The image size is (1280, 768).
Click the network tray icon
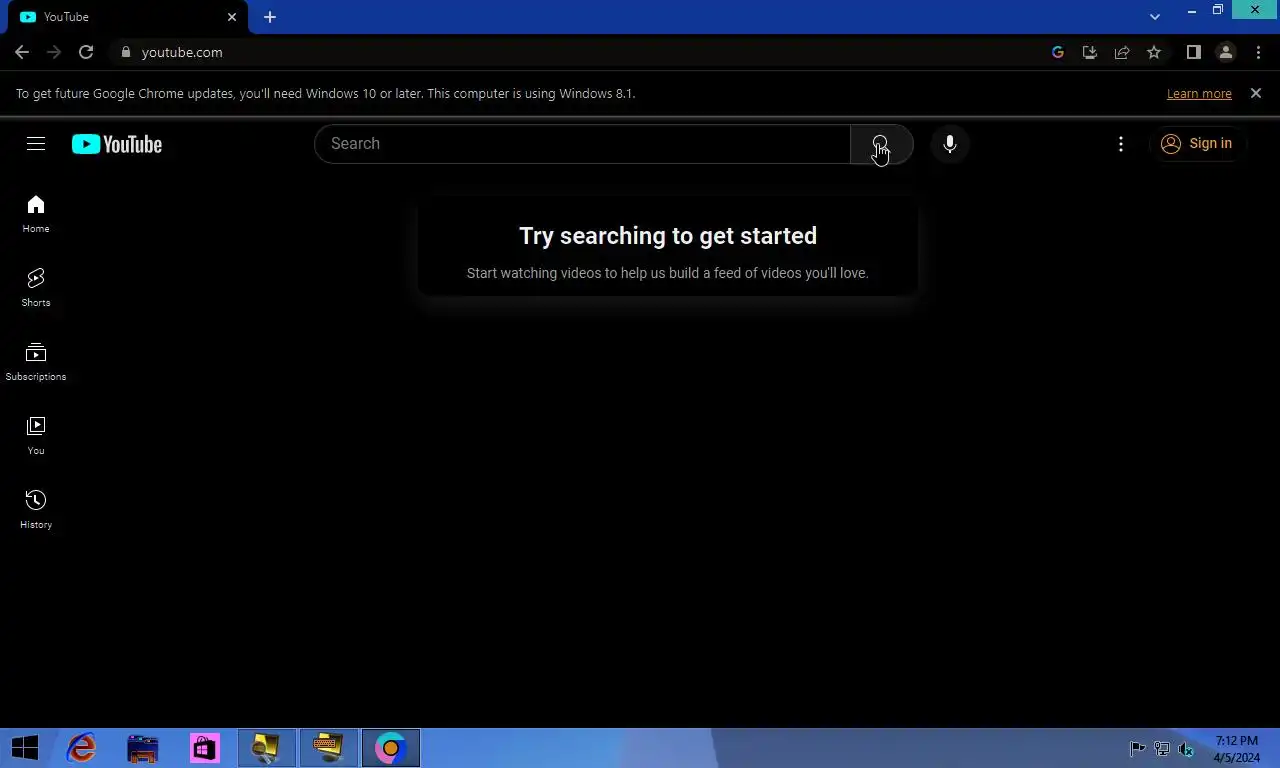tap(1162, 749)
